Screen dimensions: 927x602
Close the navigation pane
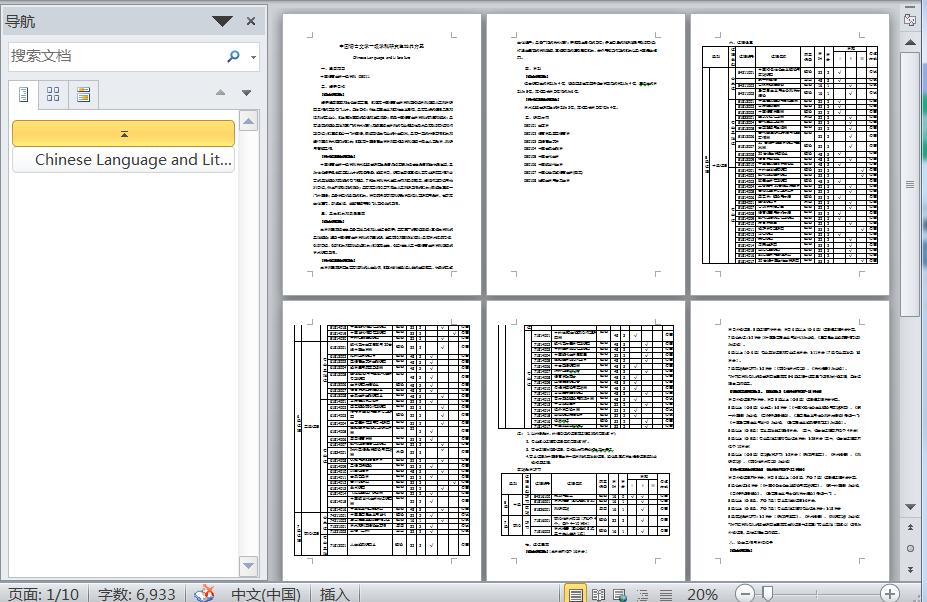pyautogui.click(x=251, y=21)
